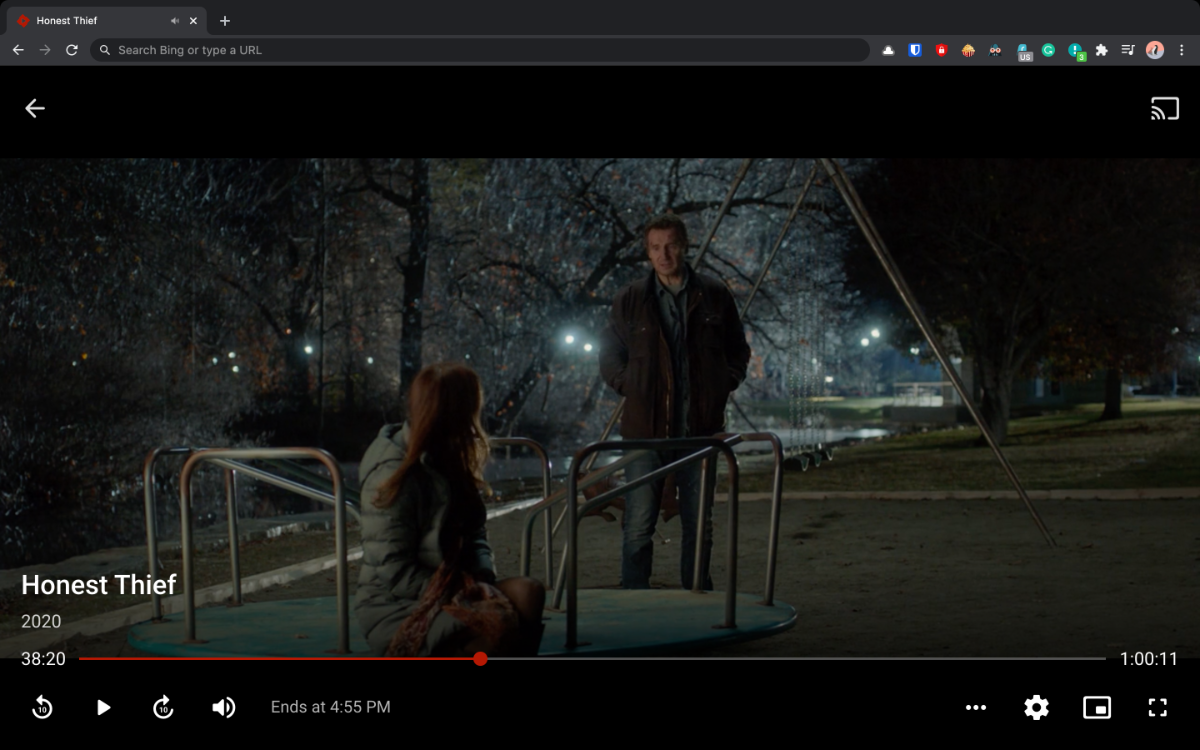1200x750 pixels.
Task: Mute the player volume
Action: coord(223,708)
